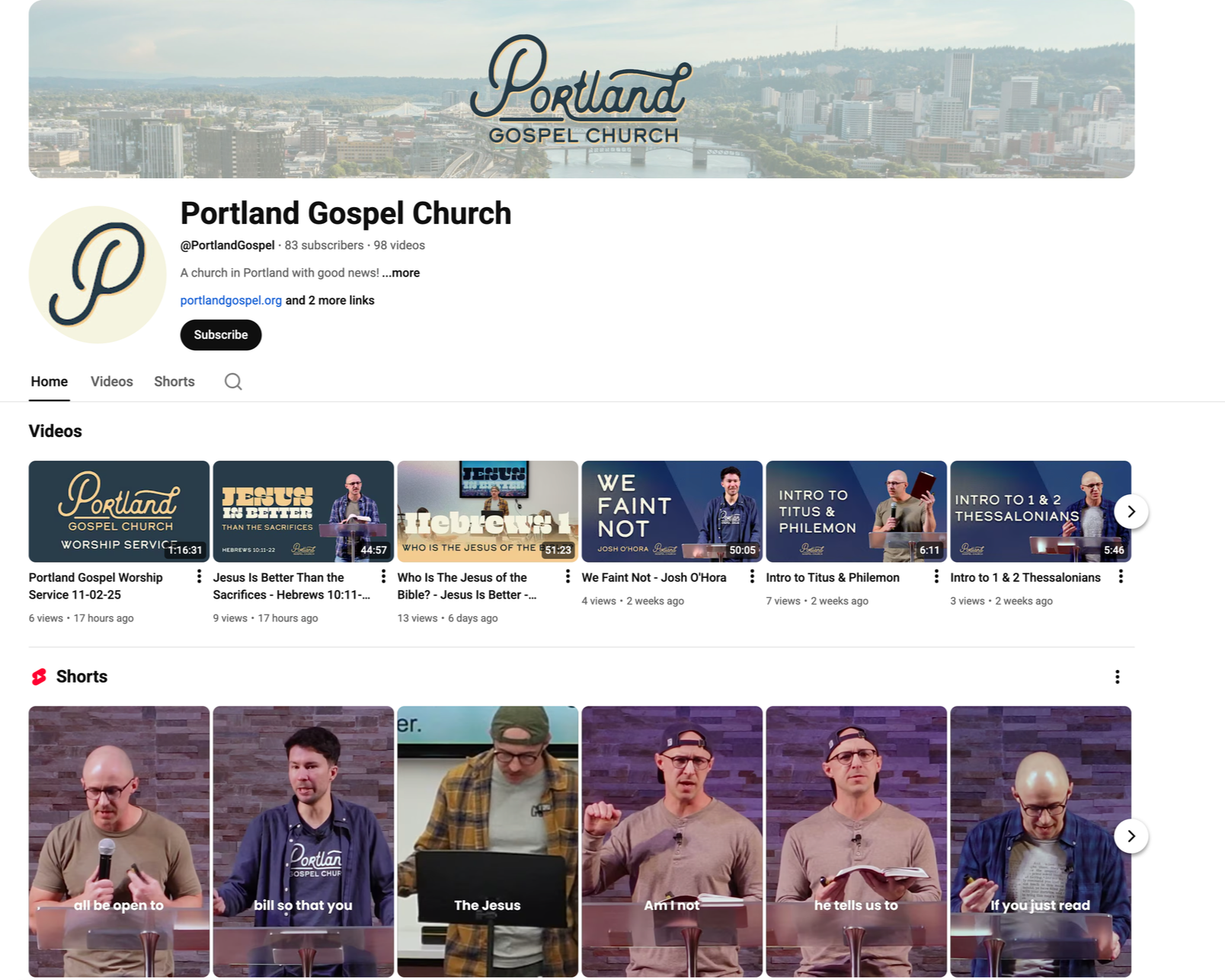The image size is (1225, 980).
Task: Open options menu for We Faint Not video
Action: (752, 576)
